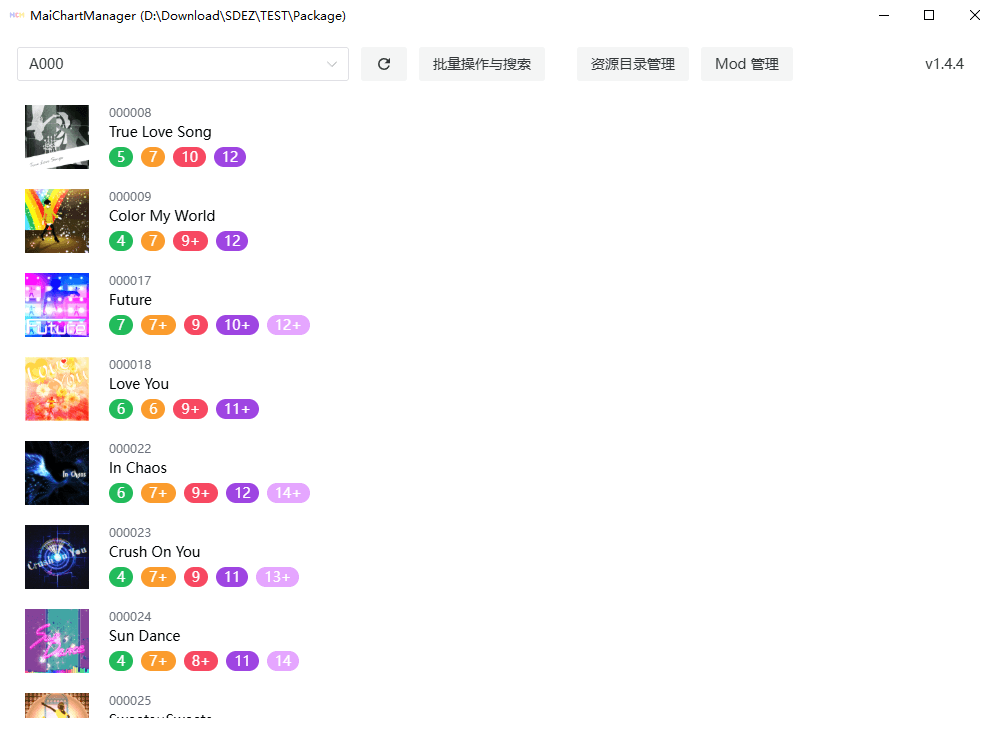Screen dimensions: 999x735
Task: Click Sun Dance green level 4 badge
Action: pos(121,661)
